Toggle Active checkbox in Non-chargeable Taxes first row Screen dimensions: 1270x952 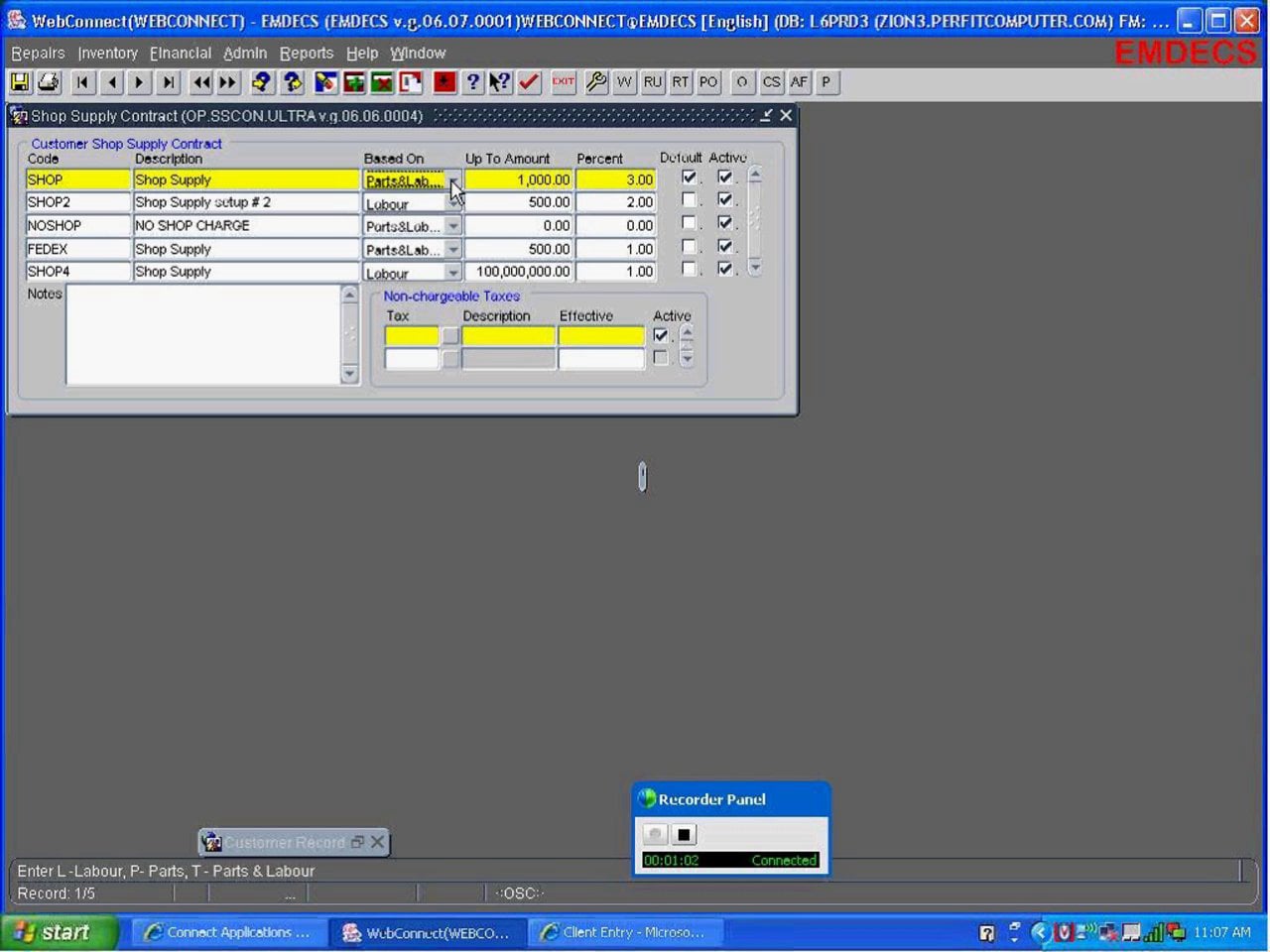(661, 335)
